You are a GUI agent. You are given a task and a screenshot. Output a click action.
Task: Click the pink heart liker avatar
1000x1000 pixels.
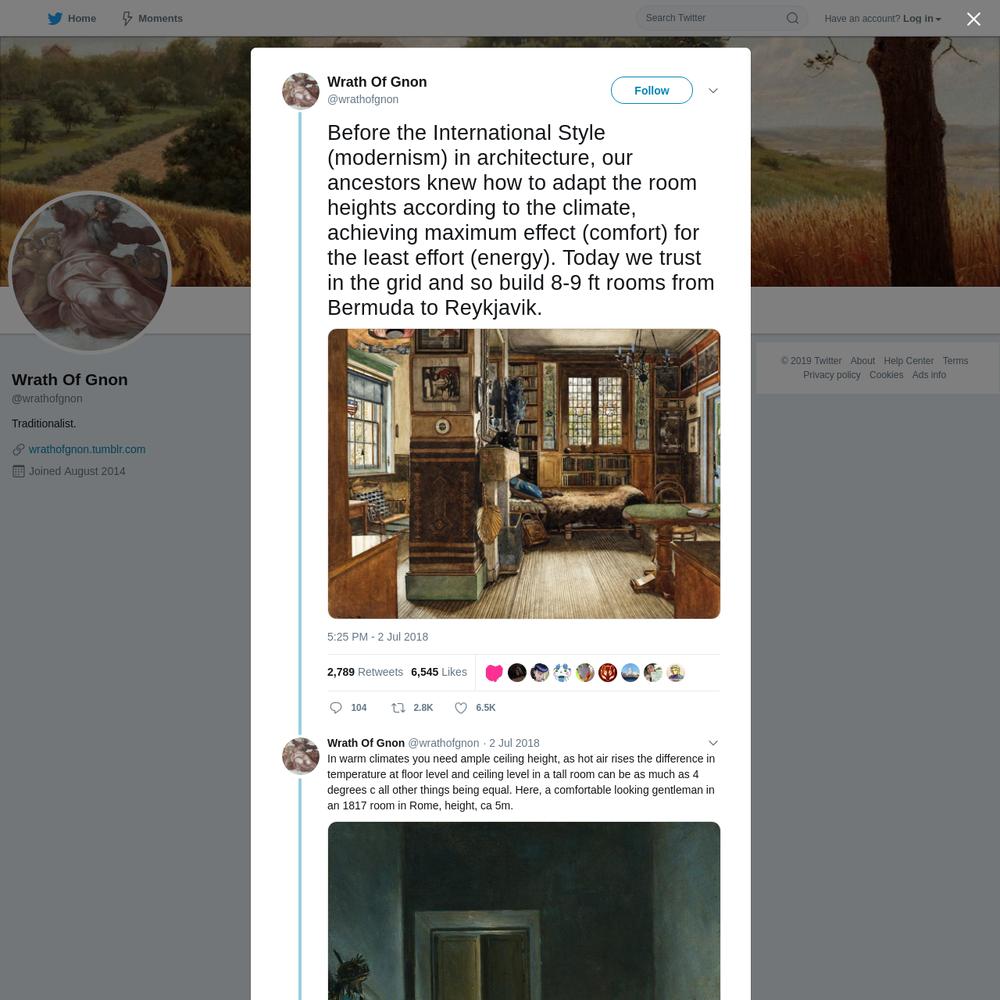coord(494,673)
